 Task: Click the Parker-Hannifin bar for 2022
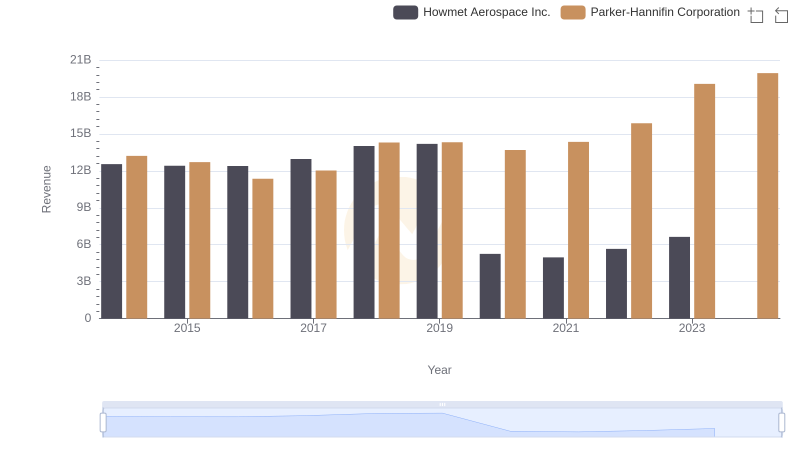641,221
